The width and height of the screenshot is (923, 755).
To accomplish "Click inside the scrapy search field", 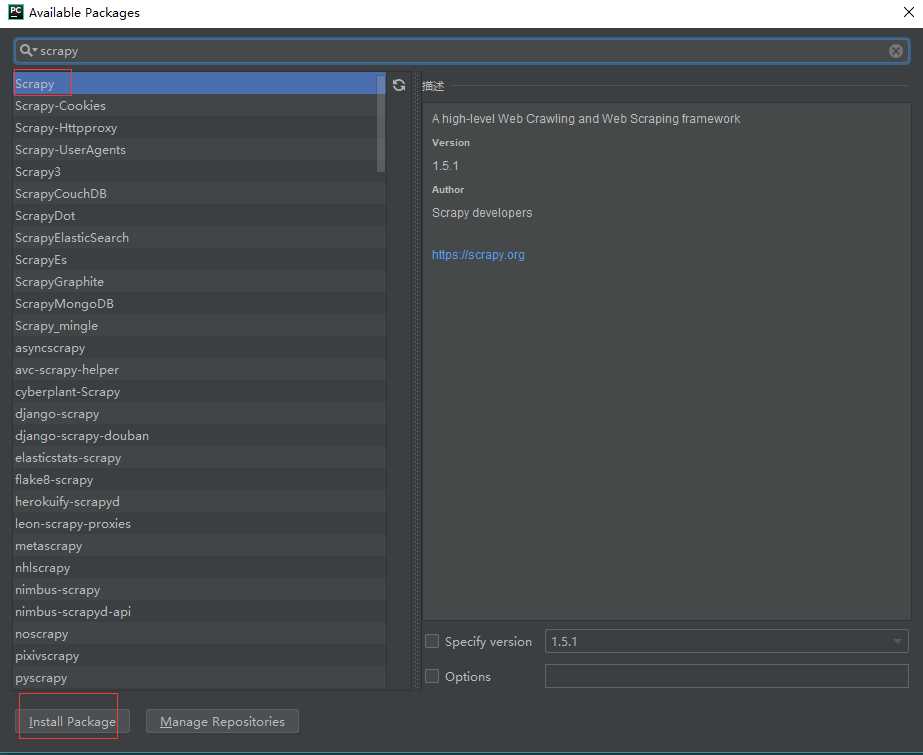I will [x=462, y=51].
